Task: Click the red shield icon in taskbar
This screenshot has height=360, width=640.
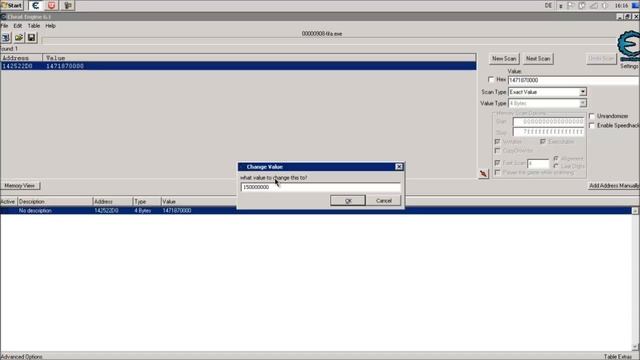Action: 51,5
